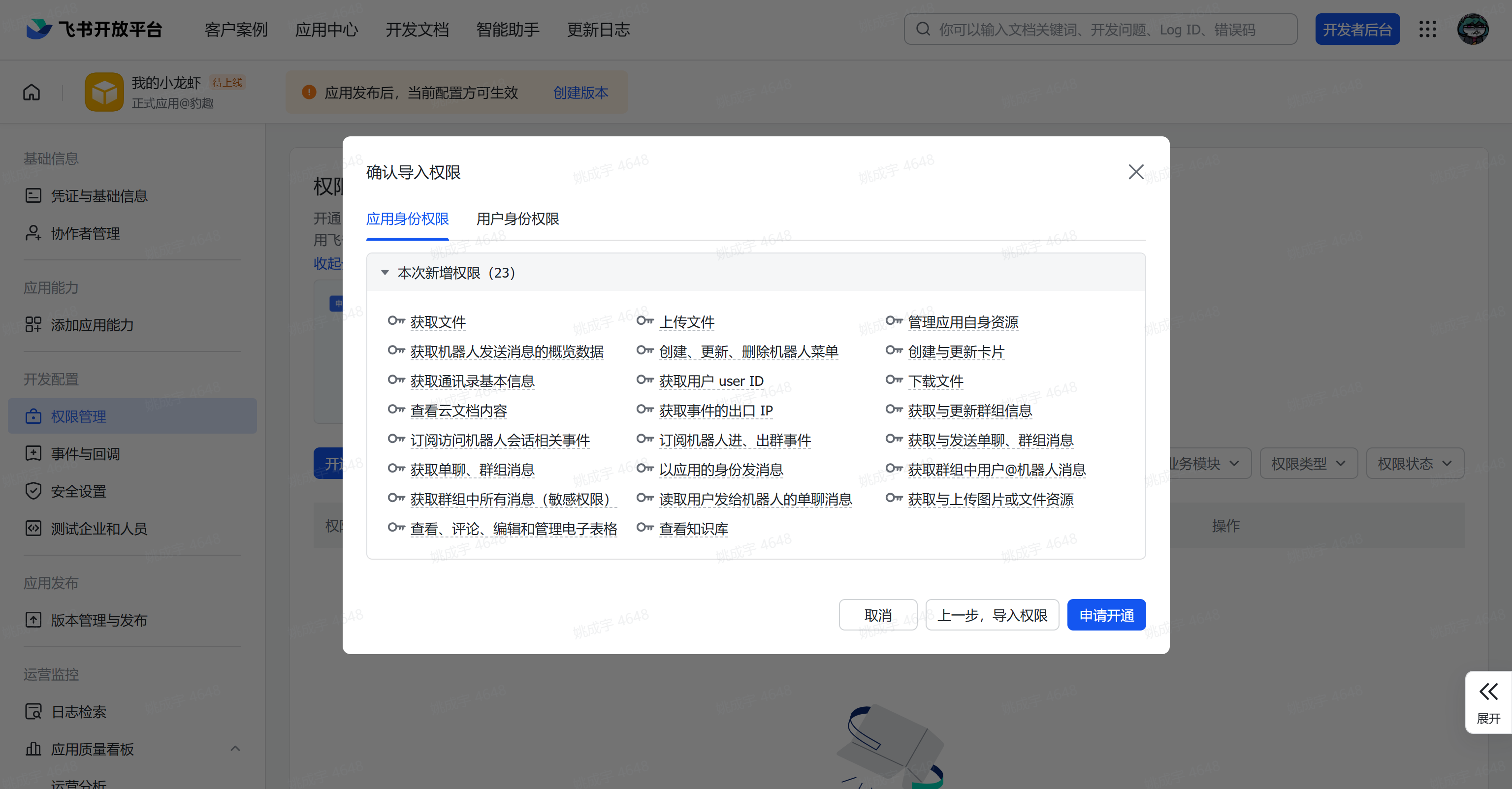Screen dimensions: 1512x789
Task: Open 客户案例 in the top navigation
Action: click(236, 30)
